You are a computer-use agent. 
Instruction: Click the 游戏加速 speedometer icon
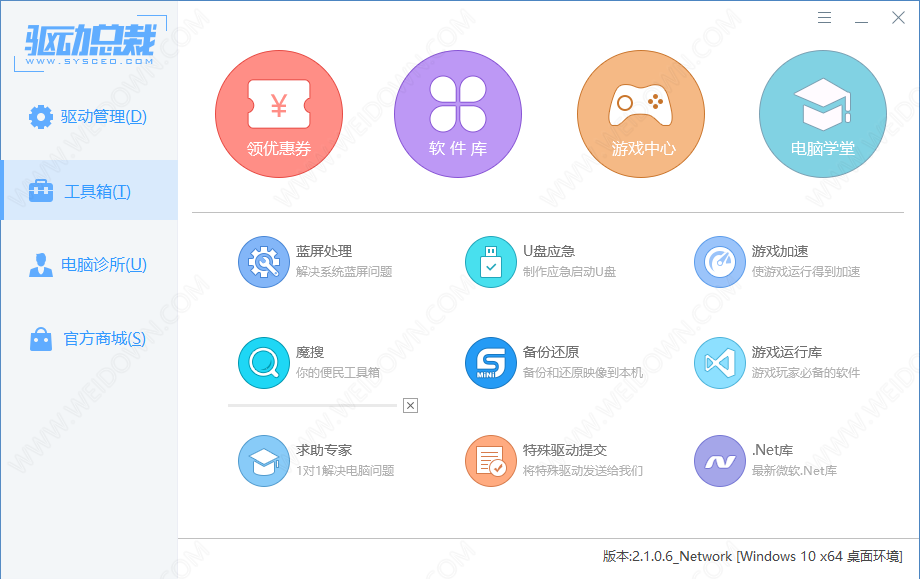click(719, 262)
